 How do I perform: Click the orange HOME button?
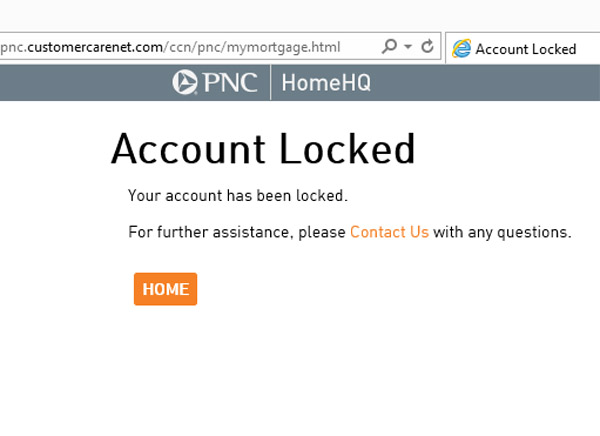point(165,289)
